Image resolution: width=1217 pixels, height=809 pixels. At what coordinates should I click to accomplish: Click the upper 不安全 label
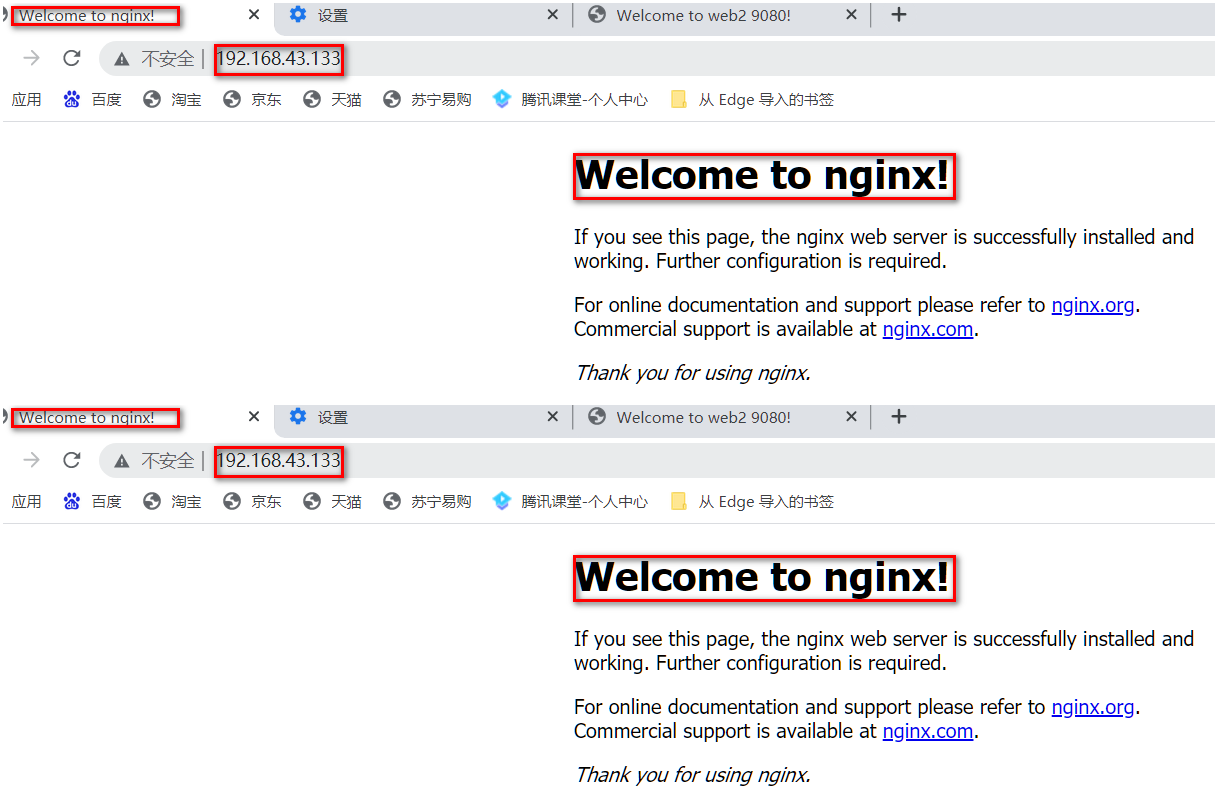[x=167, y=59]
